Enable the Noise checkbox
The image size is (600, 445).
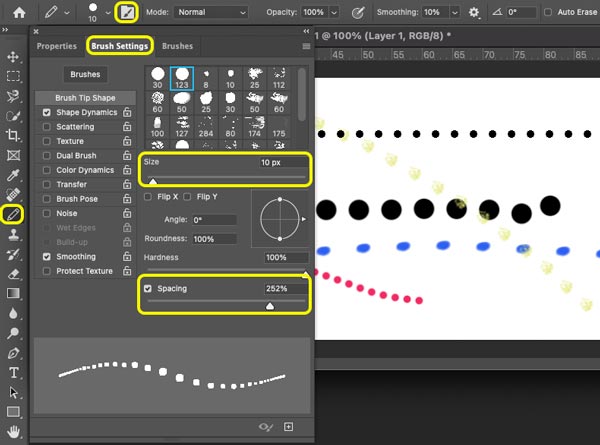click(47, 213)
